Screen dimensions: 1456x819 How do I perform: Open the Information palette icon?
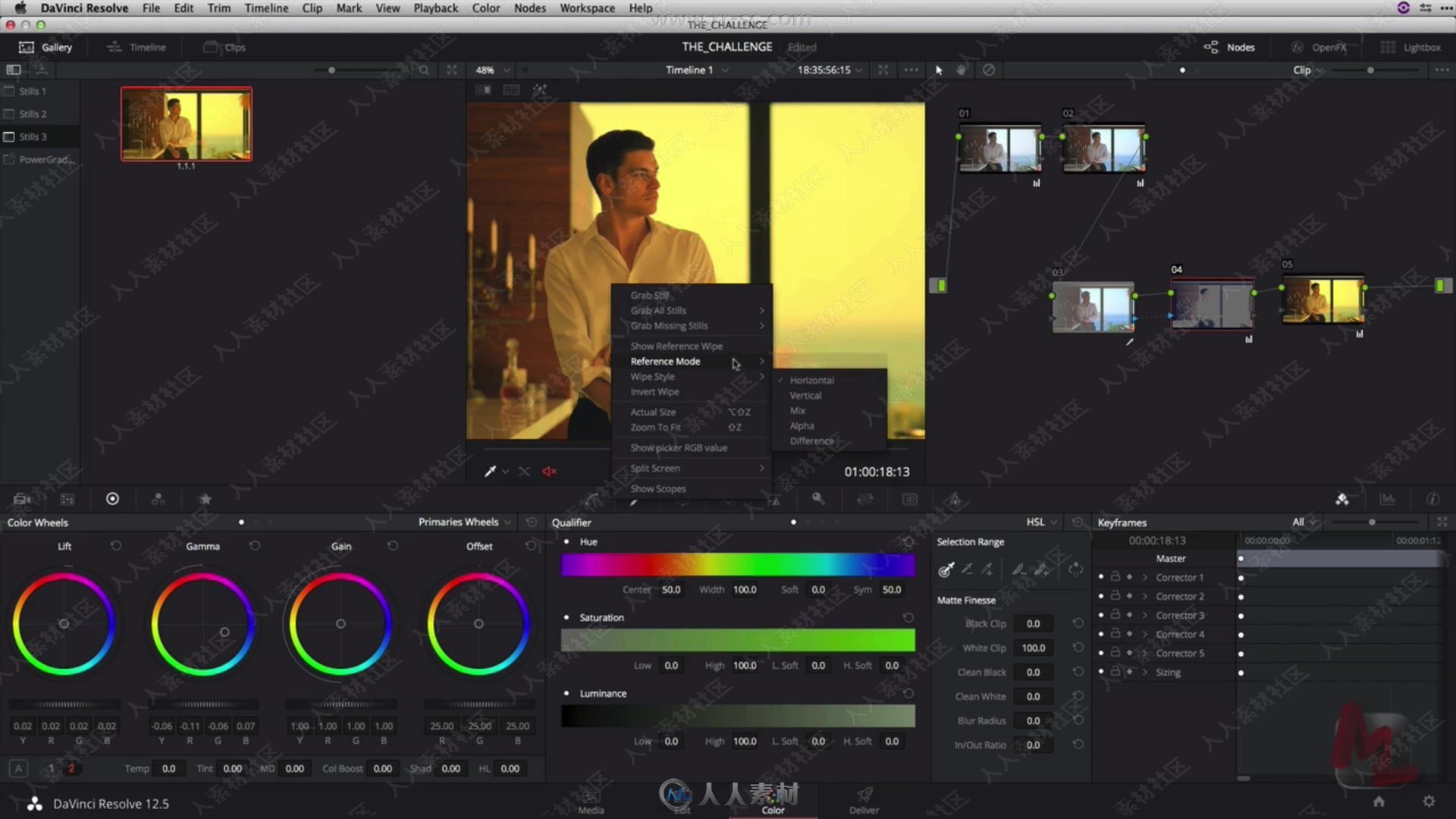coord(1432,499)
